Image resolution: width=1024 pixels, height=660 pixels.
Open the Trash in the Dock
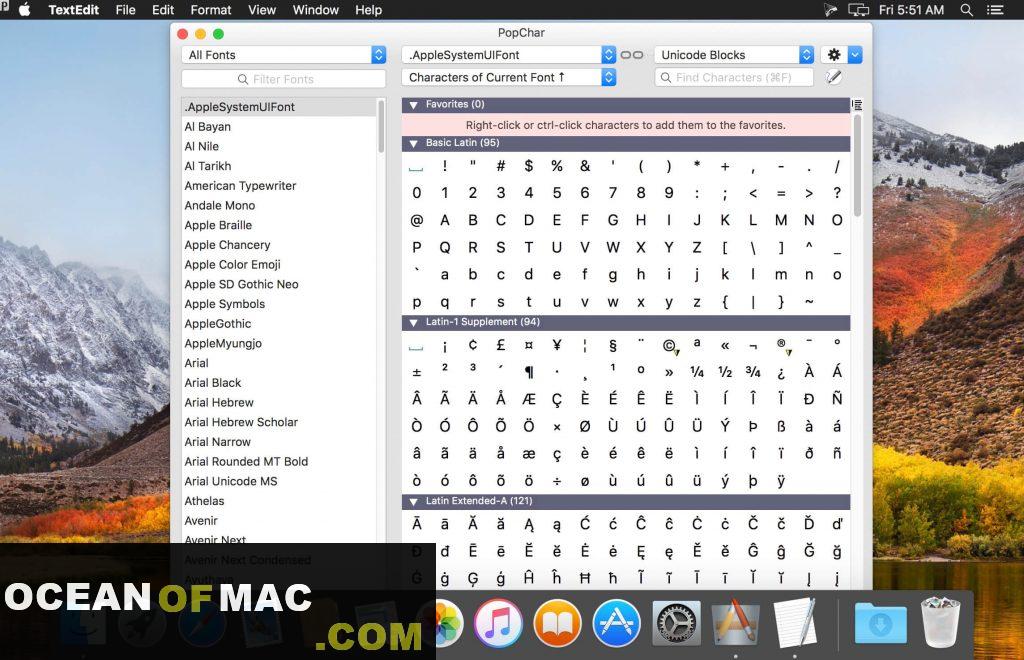tap(940, 622)
